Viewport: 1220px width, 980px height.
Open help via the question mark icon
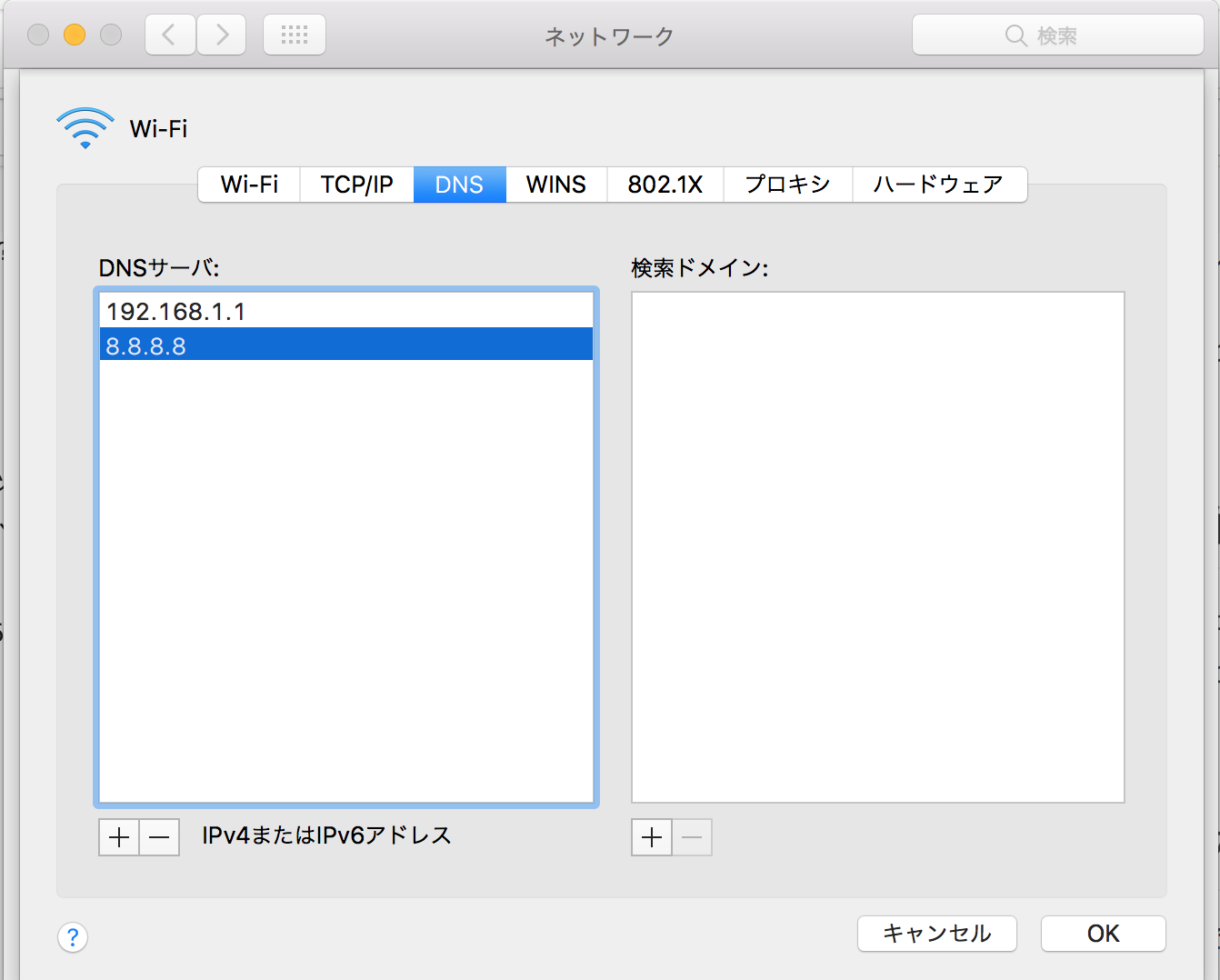pyautogui.click(x=73, y=937)
